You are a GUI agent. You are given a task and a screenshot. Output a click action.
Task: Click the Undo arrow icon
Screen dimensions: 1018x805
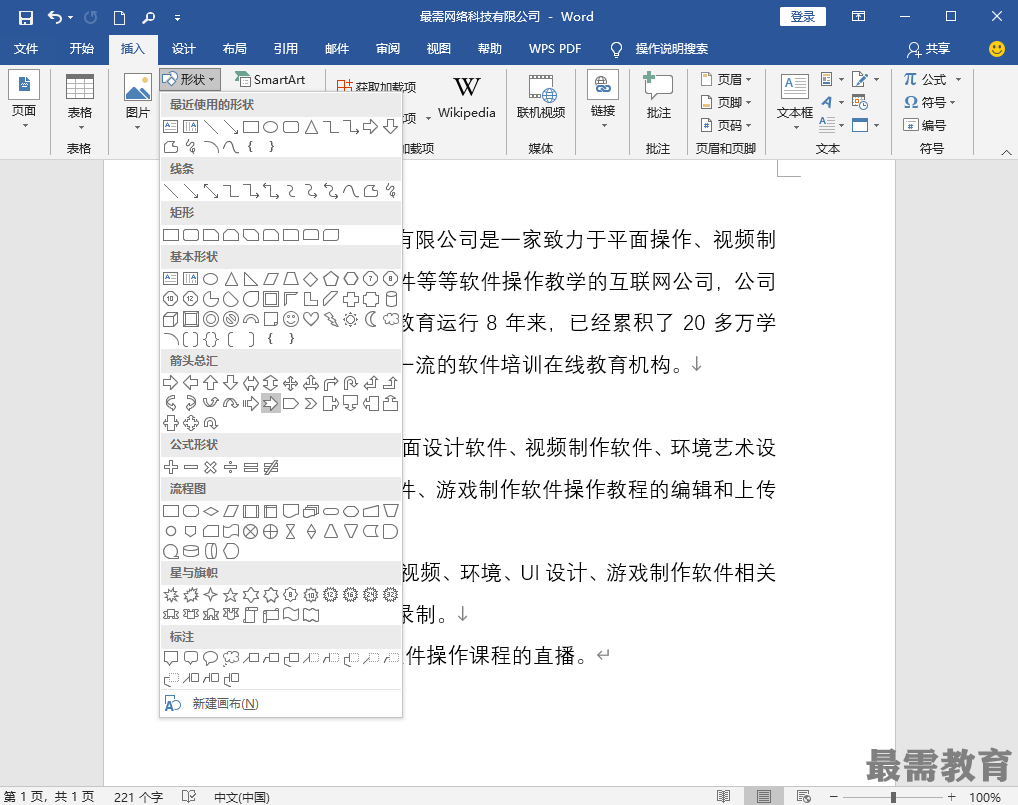55,18
